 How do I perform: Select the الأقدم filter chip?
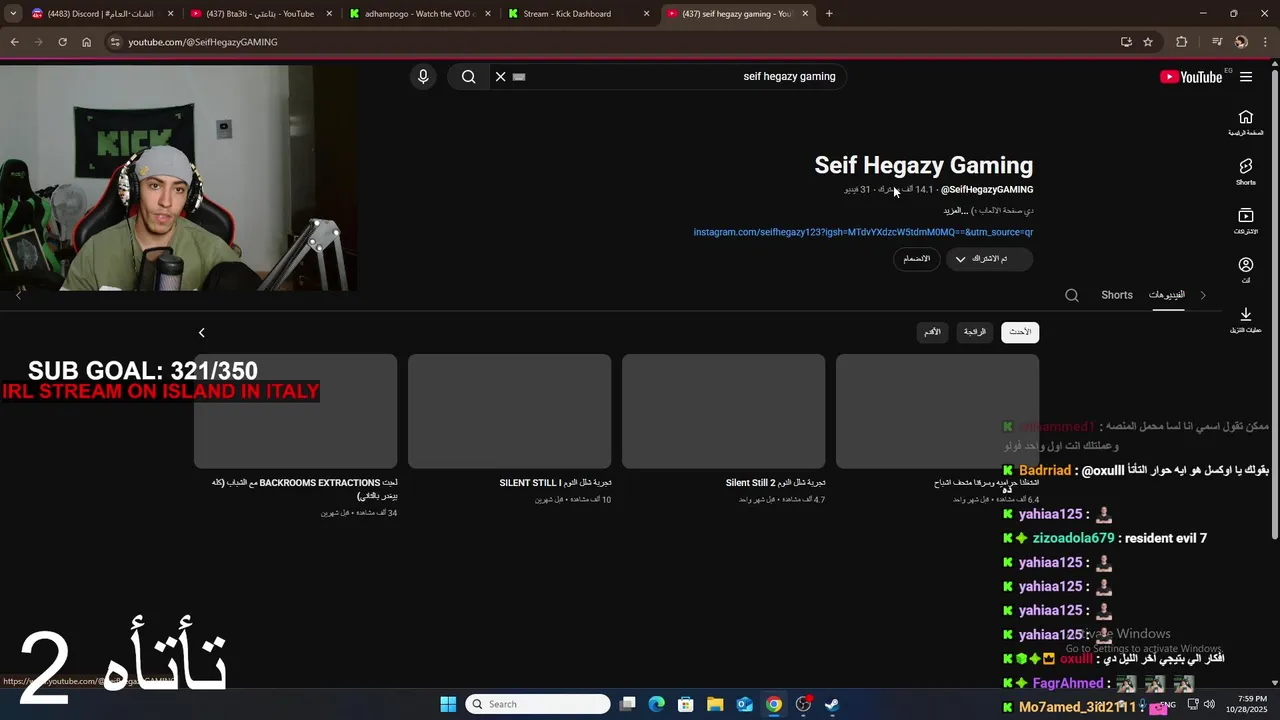point(932,332)
